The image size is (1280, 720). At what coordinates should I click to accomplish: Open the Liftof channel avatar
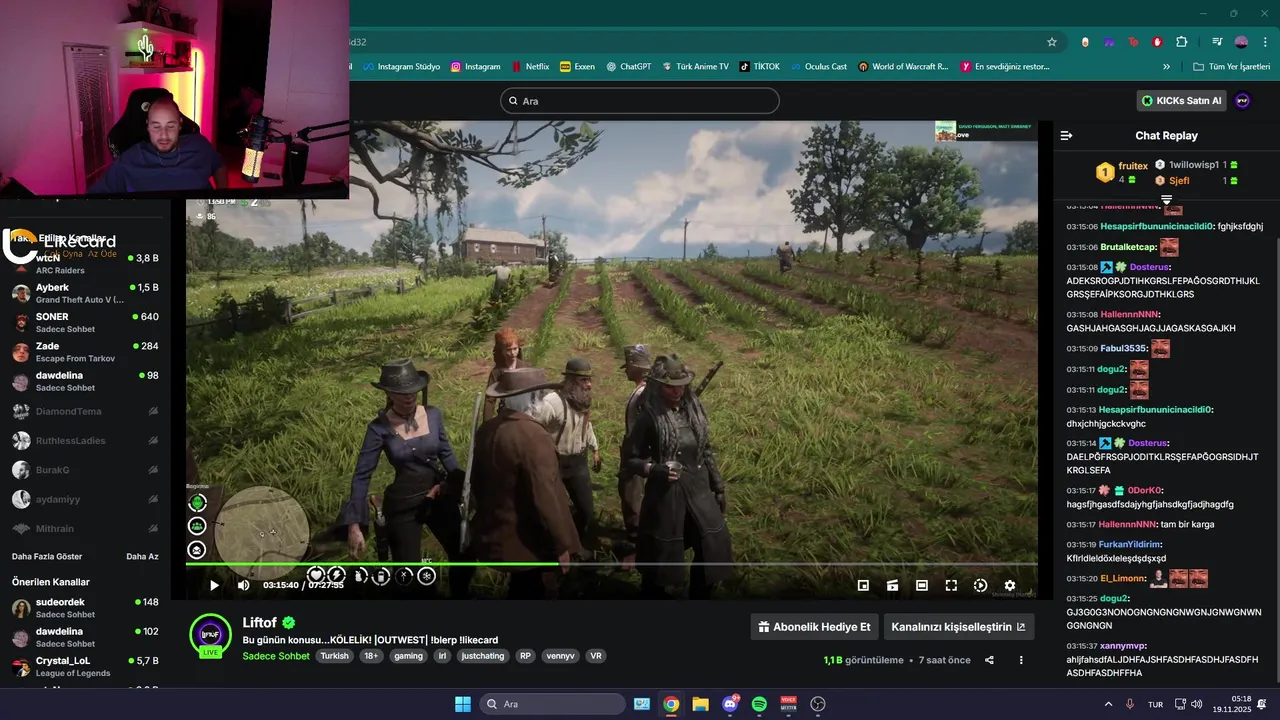pyautogui.click(x=210, y=635)
